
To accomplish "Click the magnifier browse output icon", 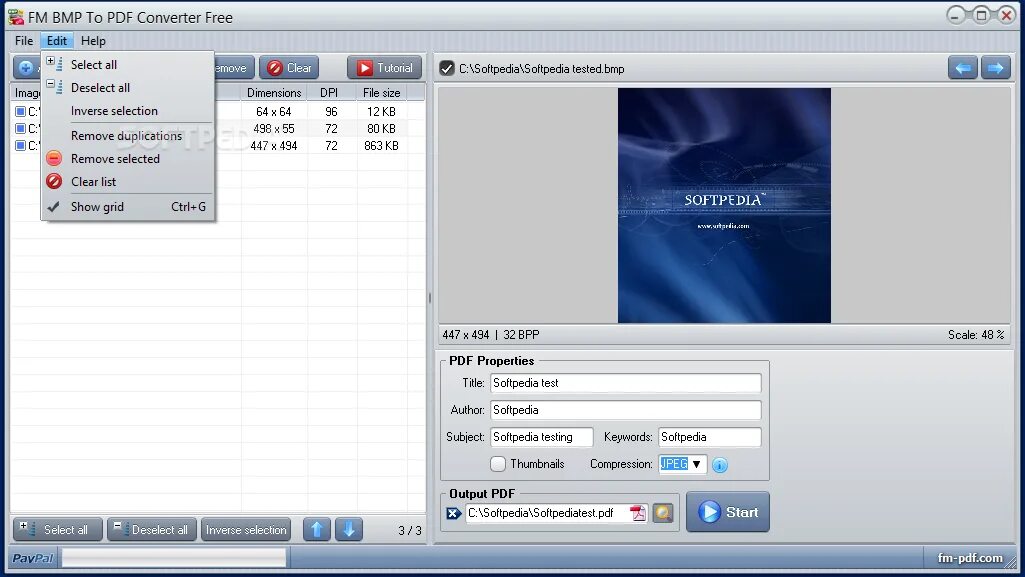I will [663, 513].
